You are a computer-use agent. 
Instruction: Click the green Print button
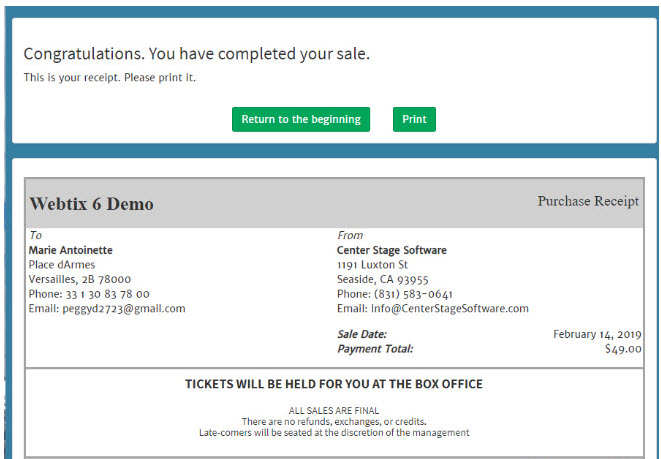click(x=414, y=119)
